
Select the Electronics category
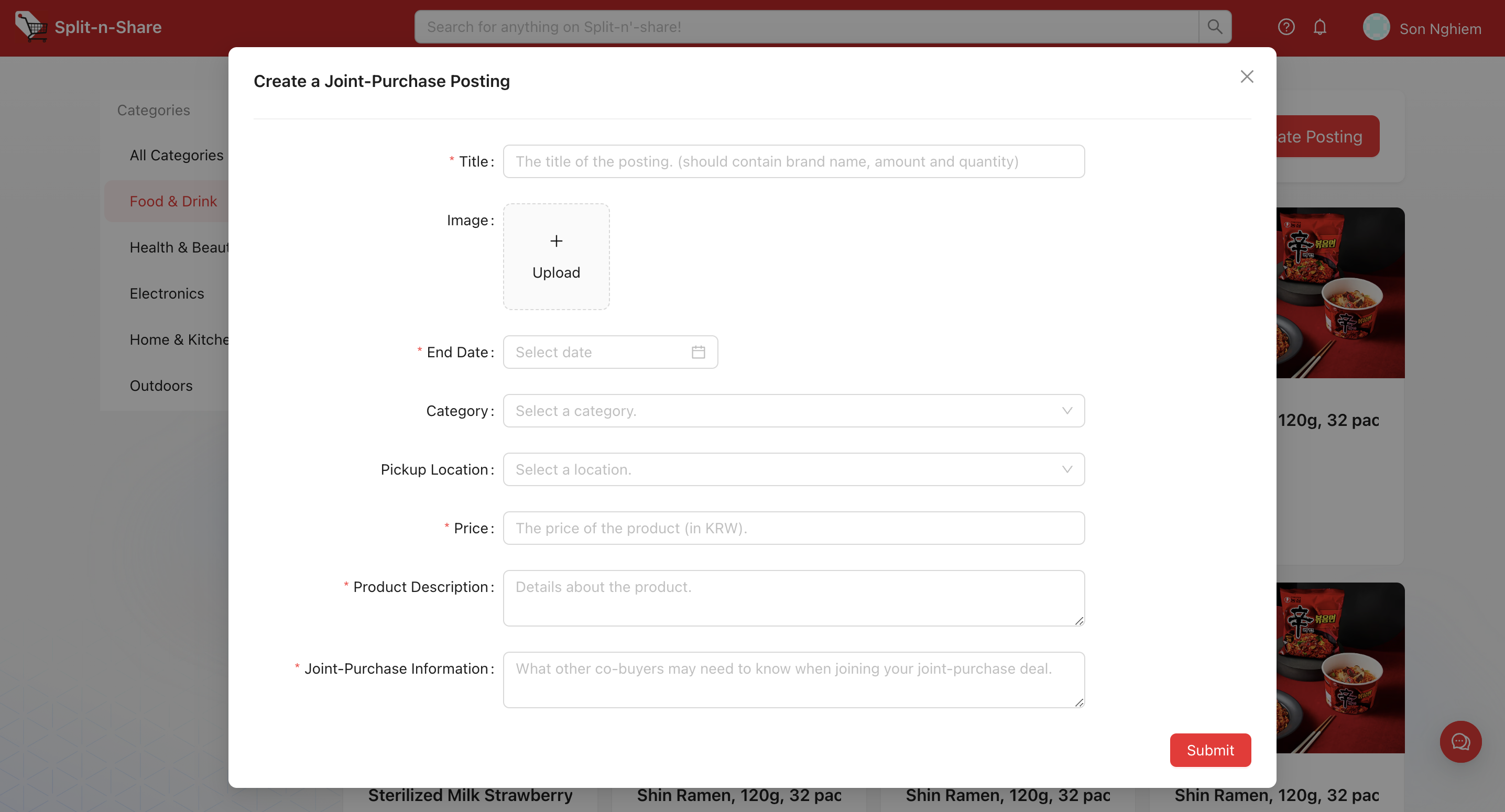[x=167, y=293]
